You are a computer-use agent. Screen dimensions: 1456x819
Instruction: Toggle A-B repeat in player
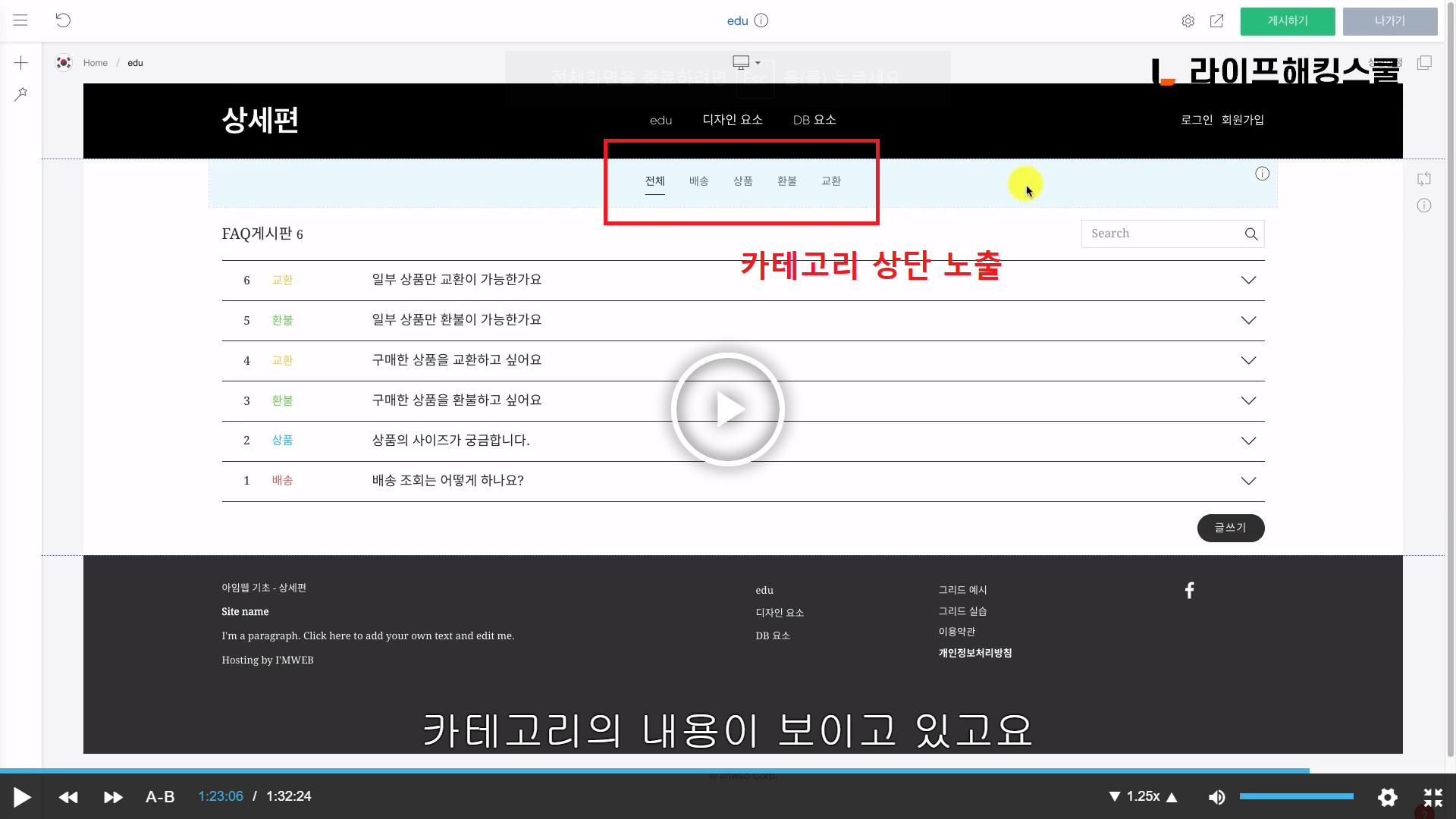coord(160,797)
